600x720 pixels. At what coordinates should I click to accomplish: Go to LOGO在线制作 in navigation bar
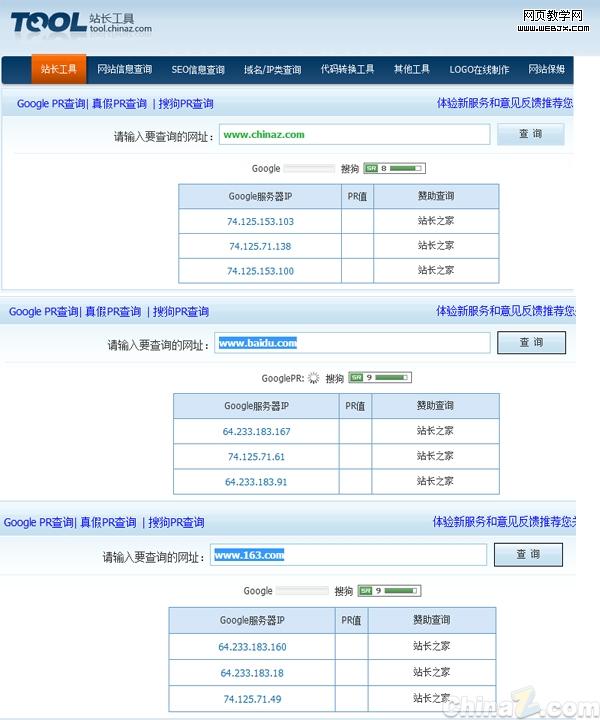click(479, 69)
